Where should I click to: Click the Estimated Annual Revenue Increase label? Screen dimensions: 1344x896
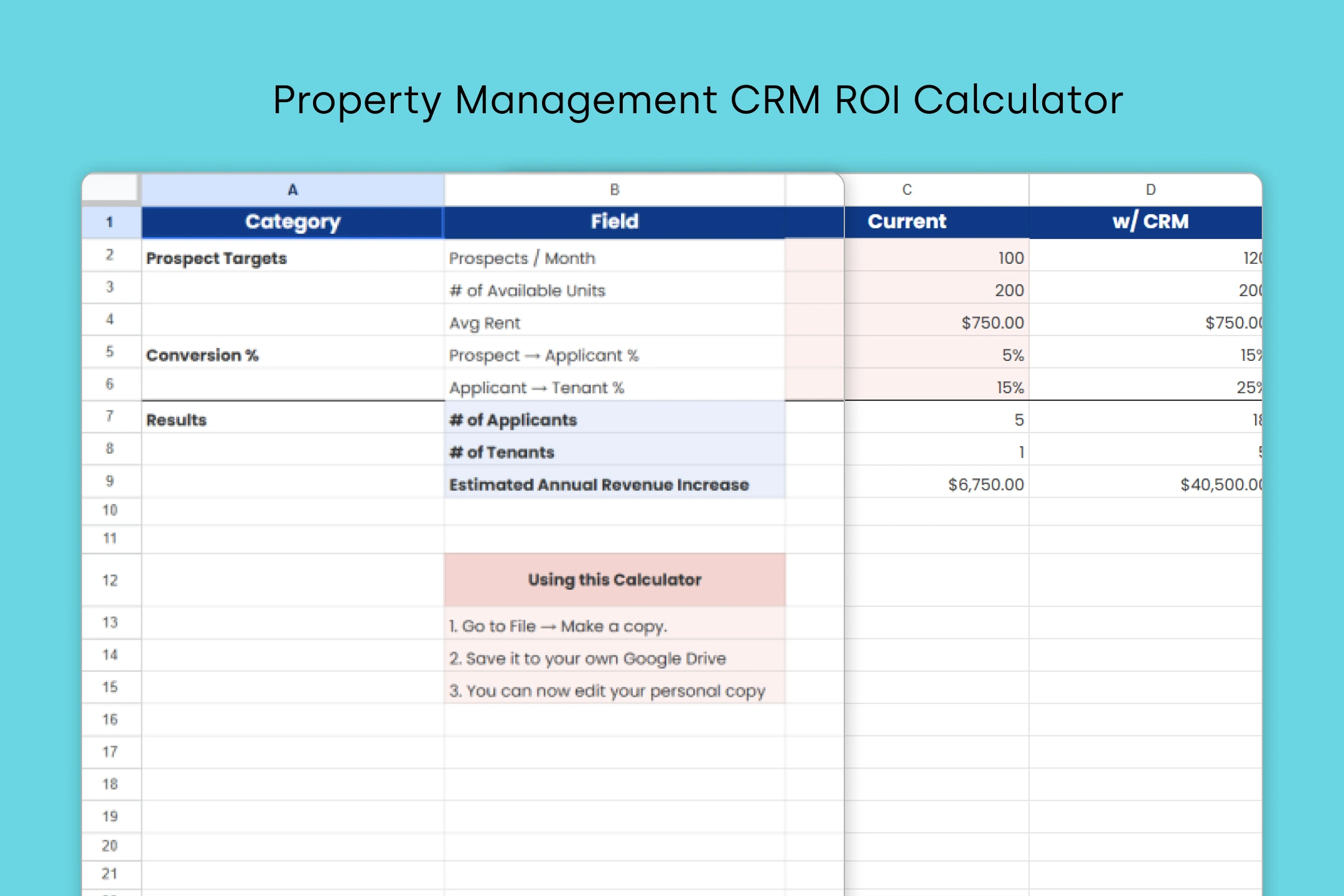point(599,484)
